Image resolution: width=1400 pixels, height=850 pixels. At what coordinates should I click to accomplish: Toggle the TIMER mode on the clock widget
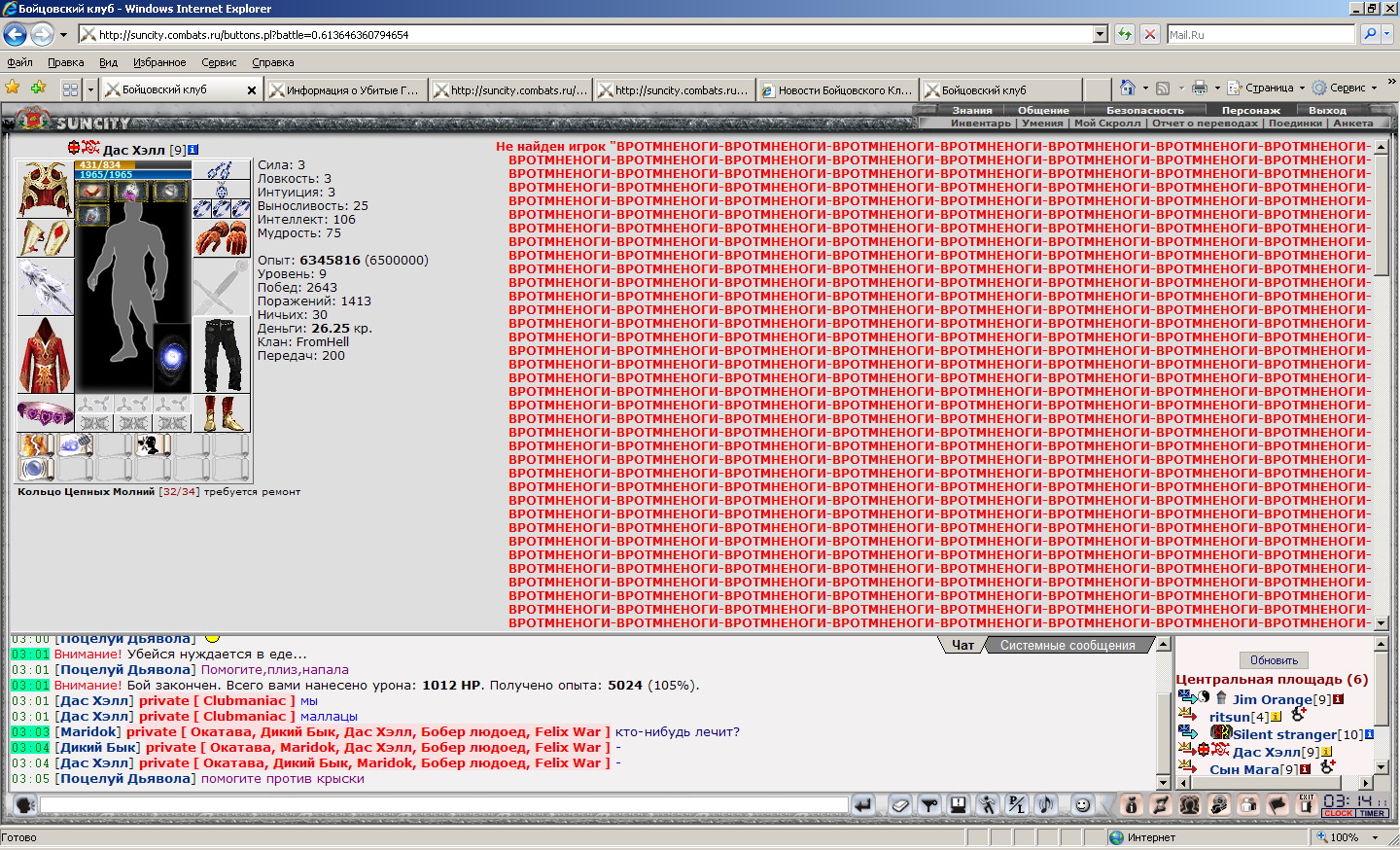point(1372,814)
